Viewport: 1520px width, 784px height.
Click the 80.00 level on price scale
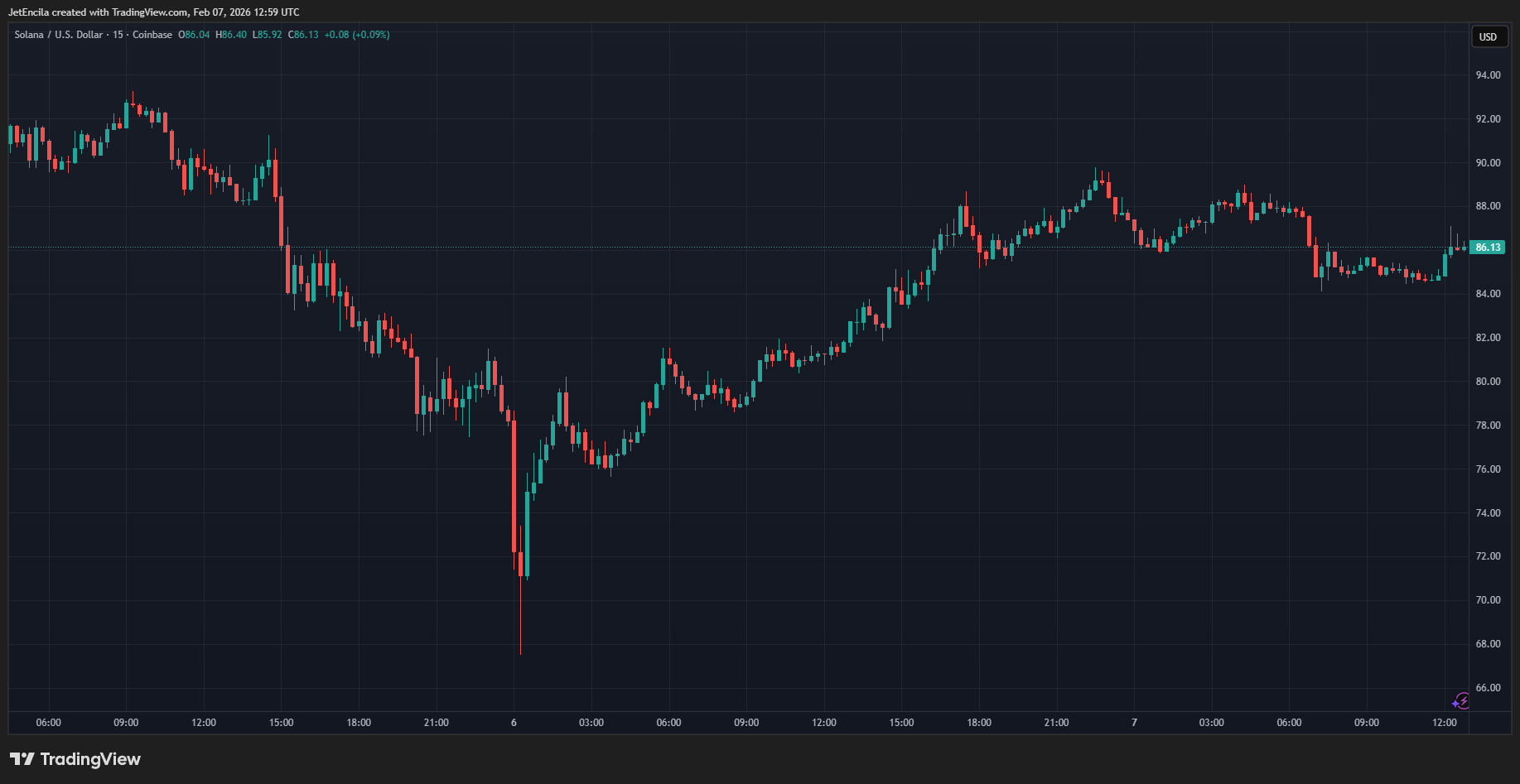click(1488, 382)
